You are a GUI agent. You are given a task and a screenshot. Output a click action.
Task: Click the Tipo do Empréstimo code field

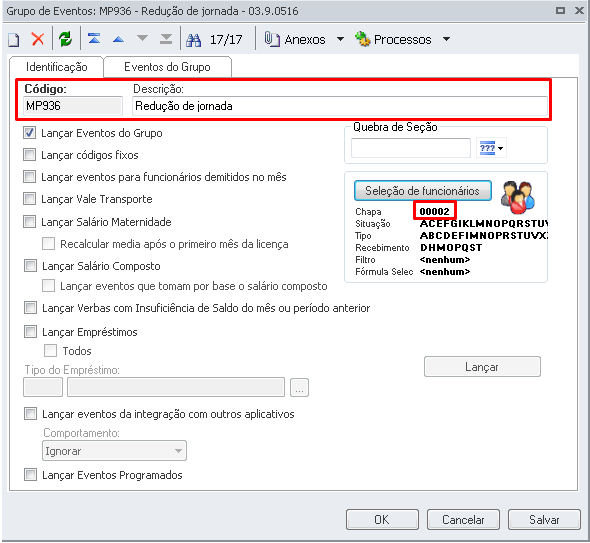click(x=43, y=387)
